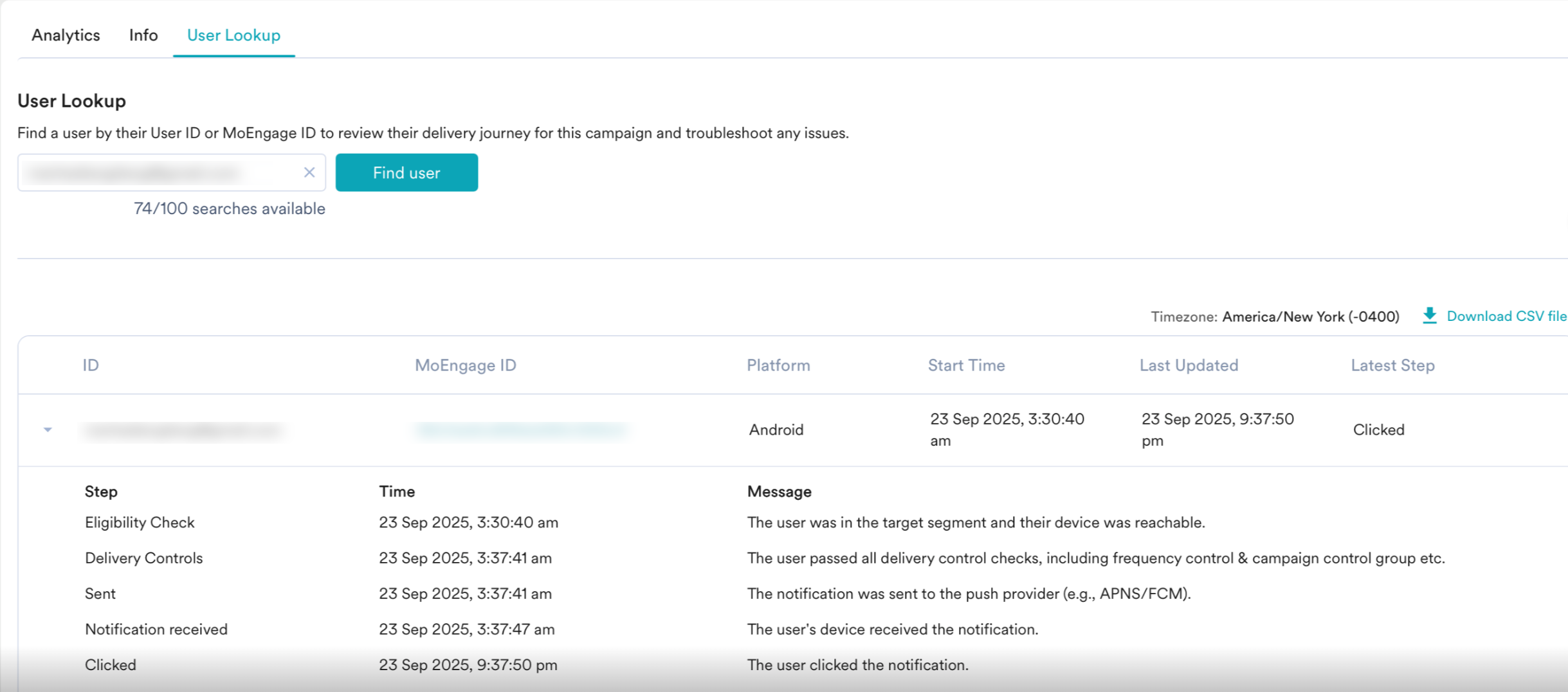Click the Notification received step entry

click(x=156, y=629)
